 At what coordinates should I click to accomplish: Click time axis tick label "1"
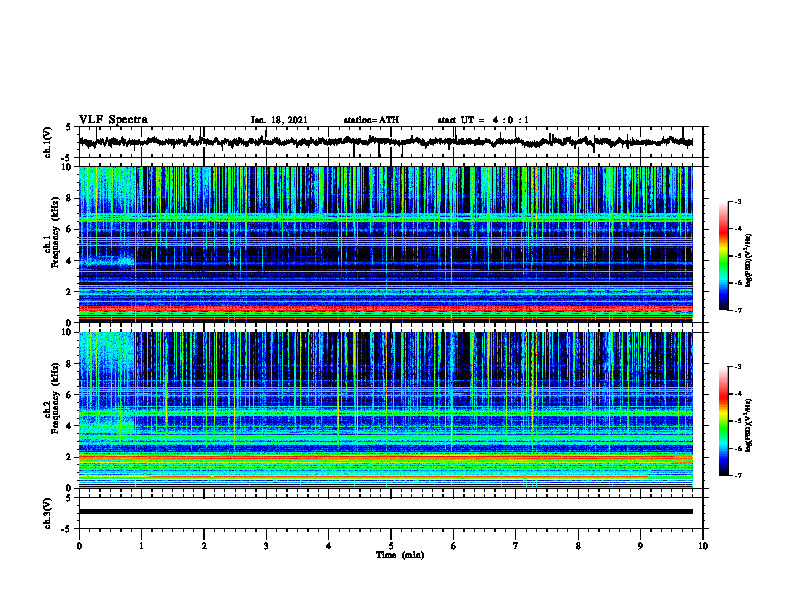(x=141, y=546)
